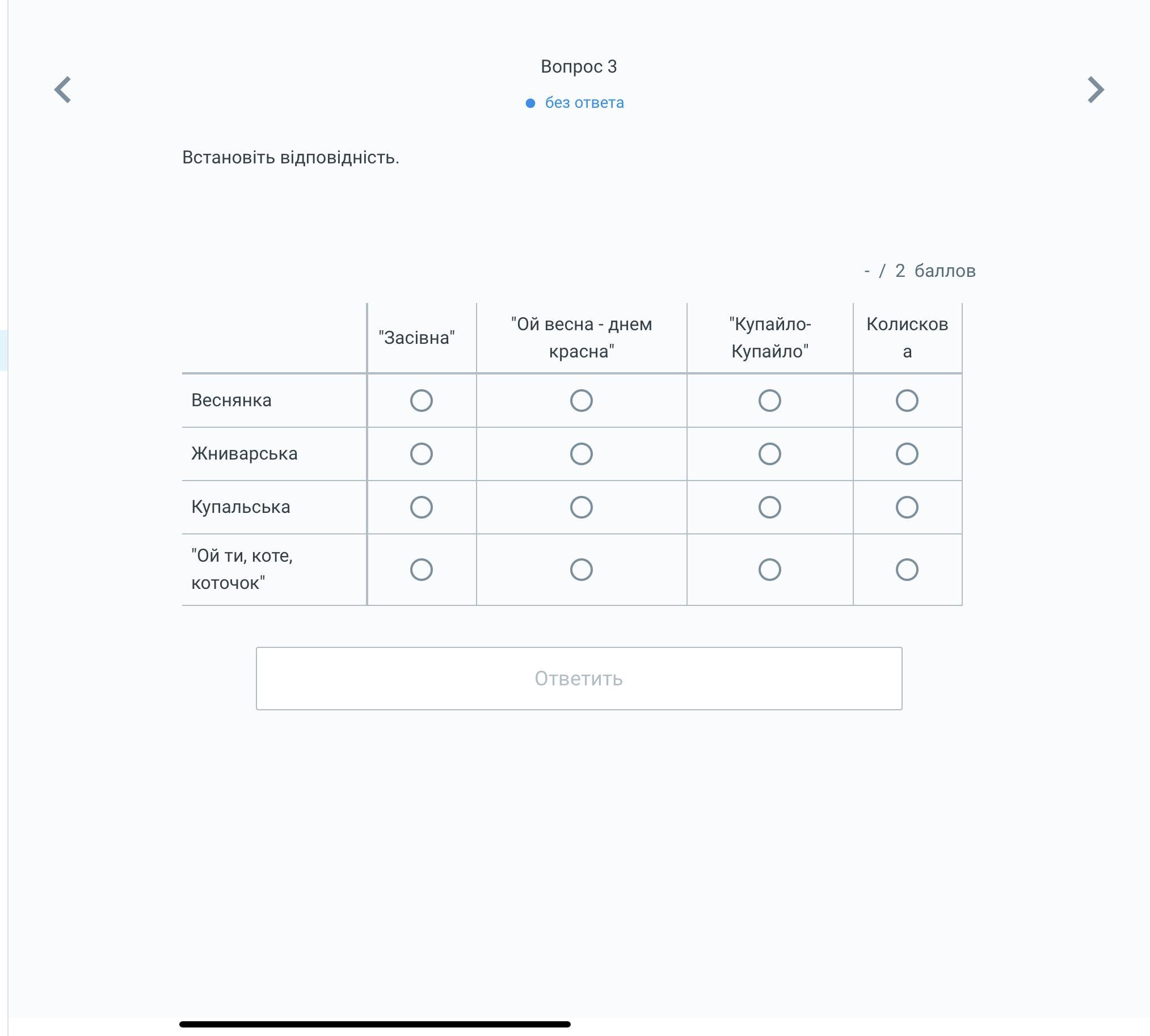Viewport: 1150px width, 1036px height.
Task: Select "Купайло-Купайло" for Купальська row
Action: tap(770, 507)
